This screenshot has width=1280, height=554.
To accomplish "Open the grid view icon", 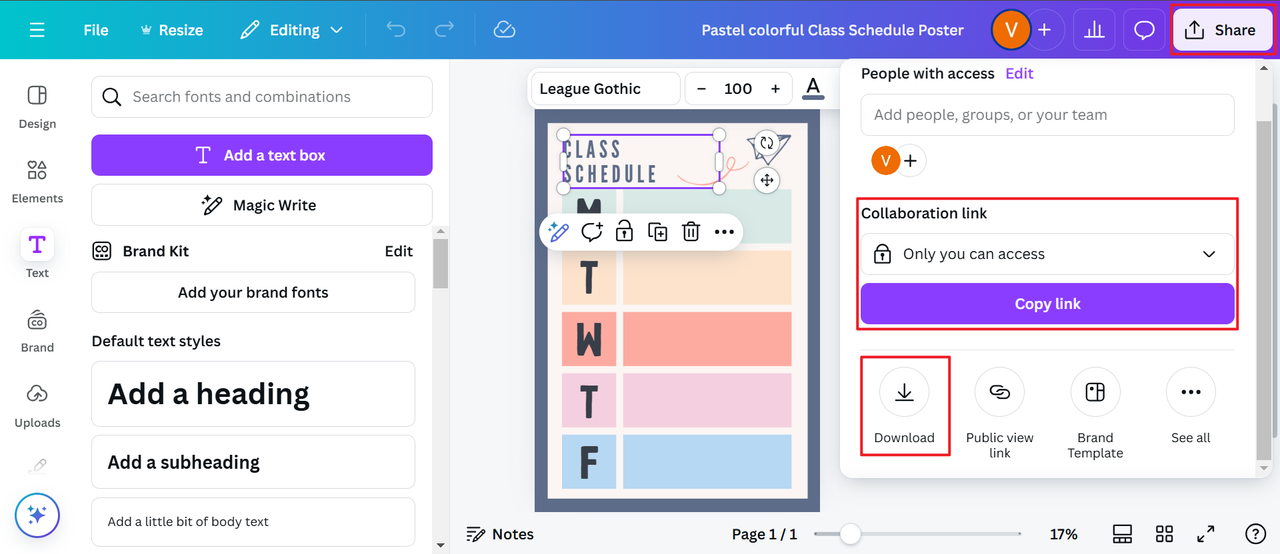I will click(1164, 534).
